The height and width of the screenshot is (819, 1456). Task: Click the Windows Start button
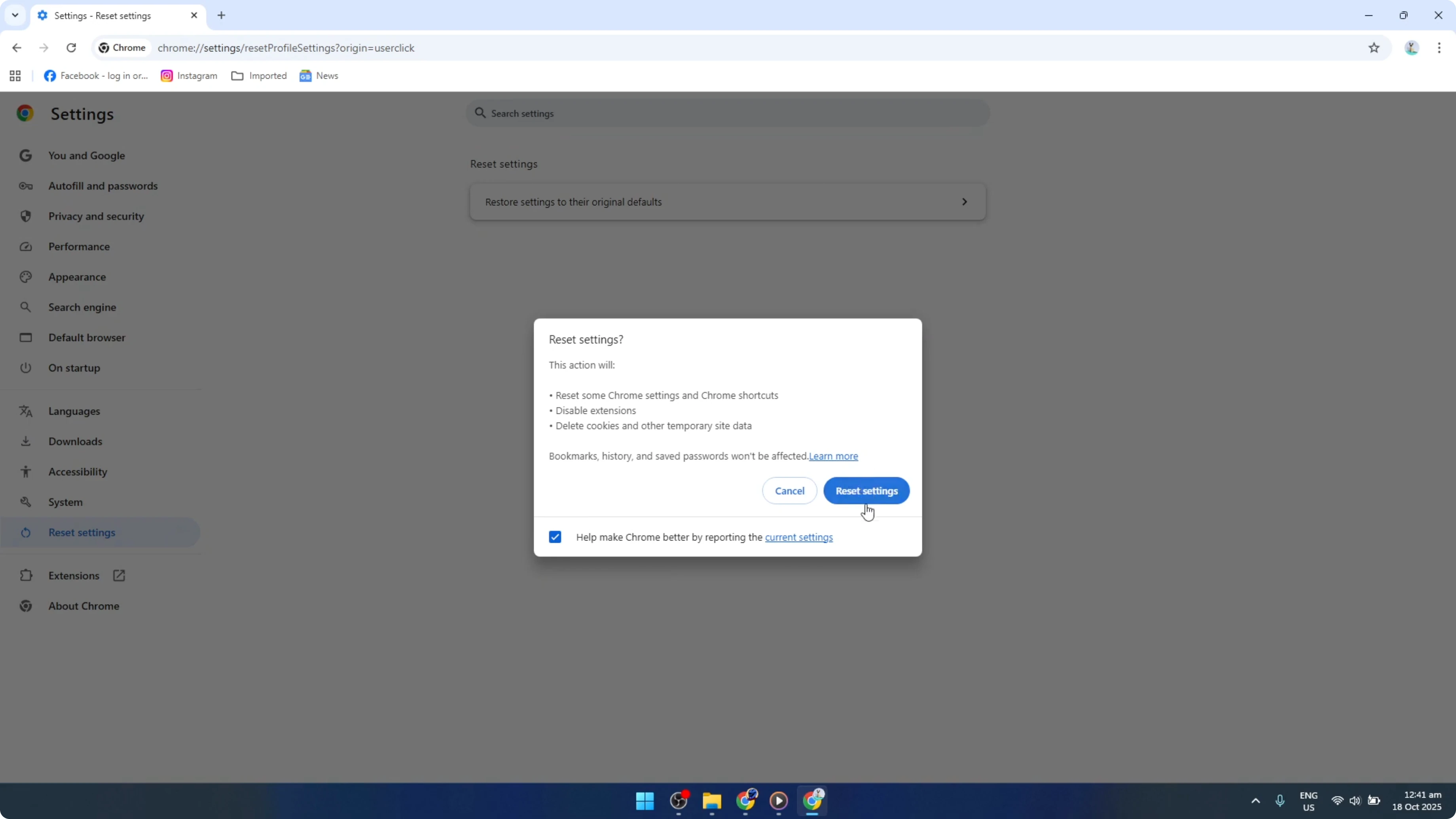coord(645,802)
